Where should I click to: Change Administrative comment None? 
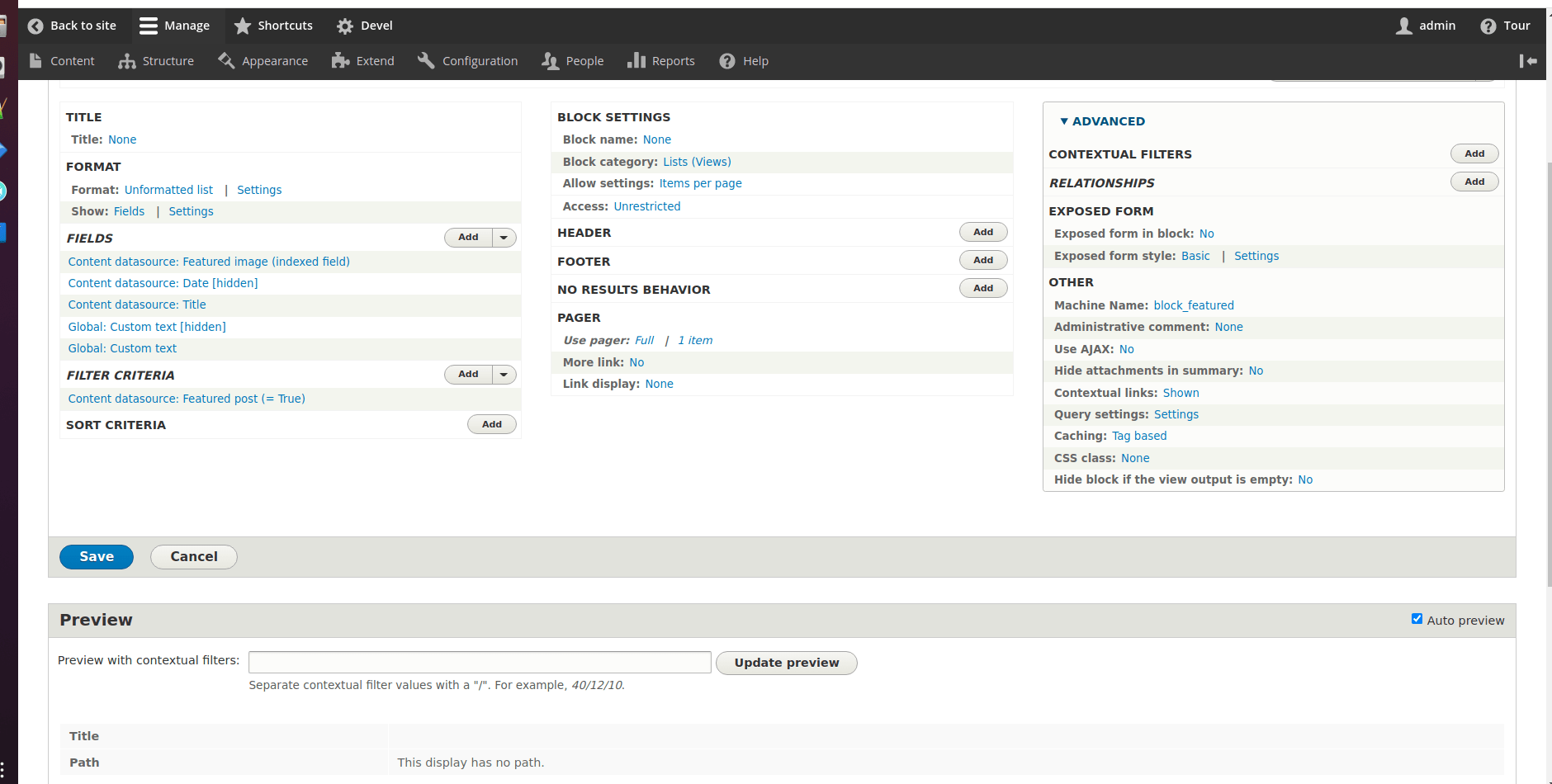point(1228,327)
